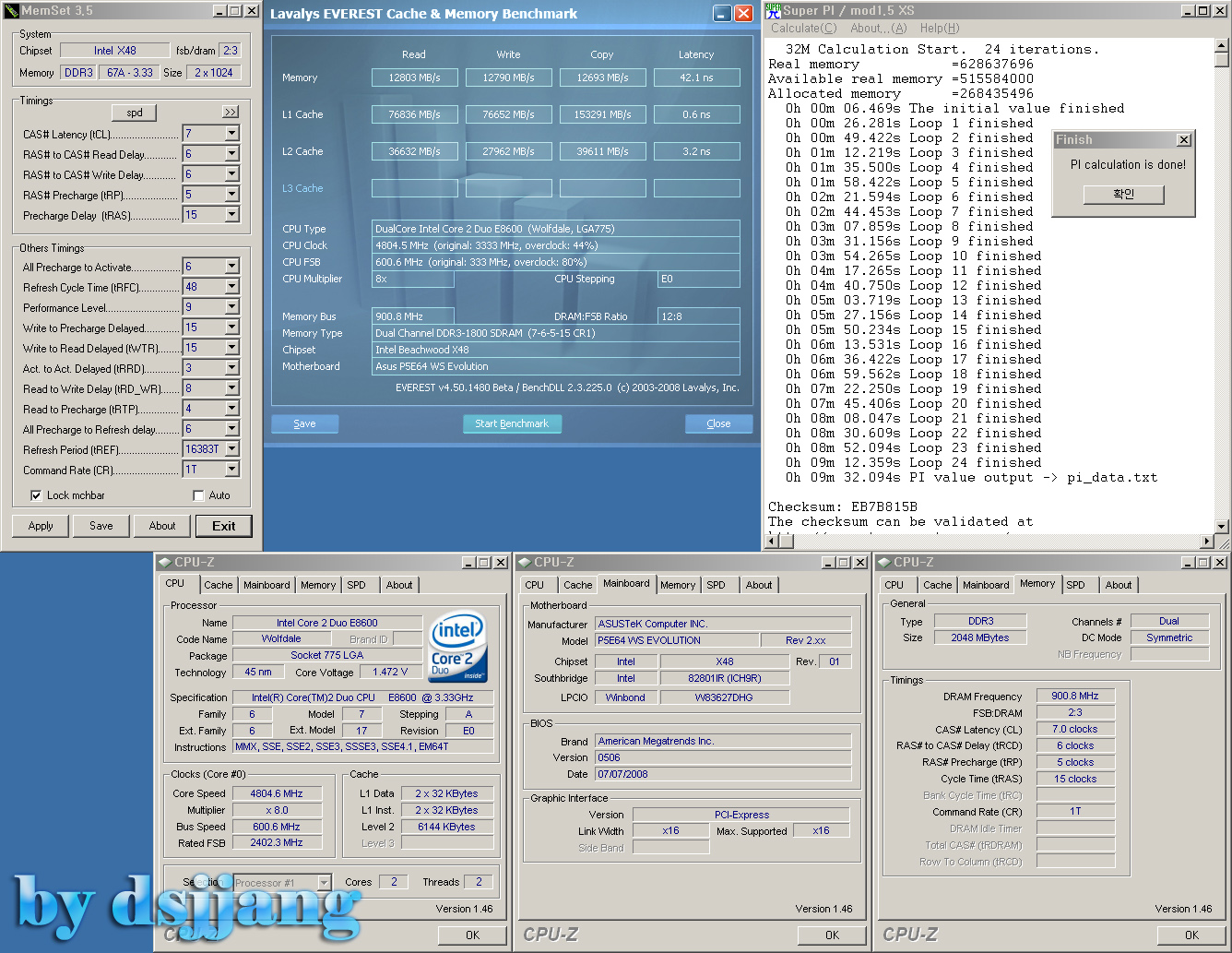Image resolution: width=1232 pixels, height=953 pixels.
Task: Open the RAS# Precharge (tRP) dropdown
Action: [x=231, y=195]
